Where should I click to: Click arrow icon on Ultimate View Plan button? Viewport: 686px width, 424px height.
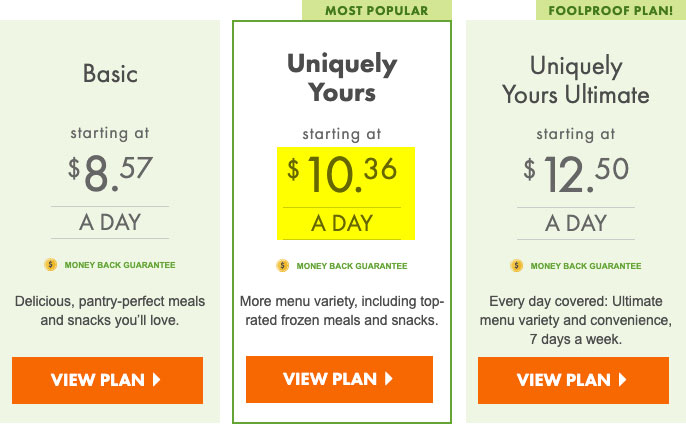(x=622, y=379)
